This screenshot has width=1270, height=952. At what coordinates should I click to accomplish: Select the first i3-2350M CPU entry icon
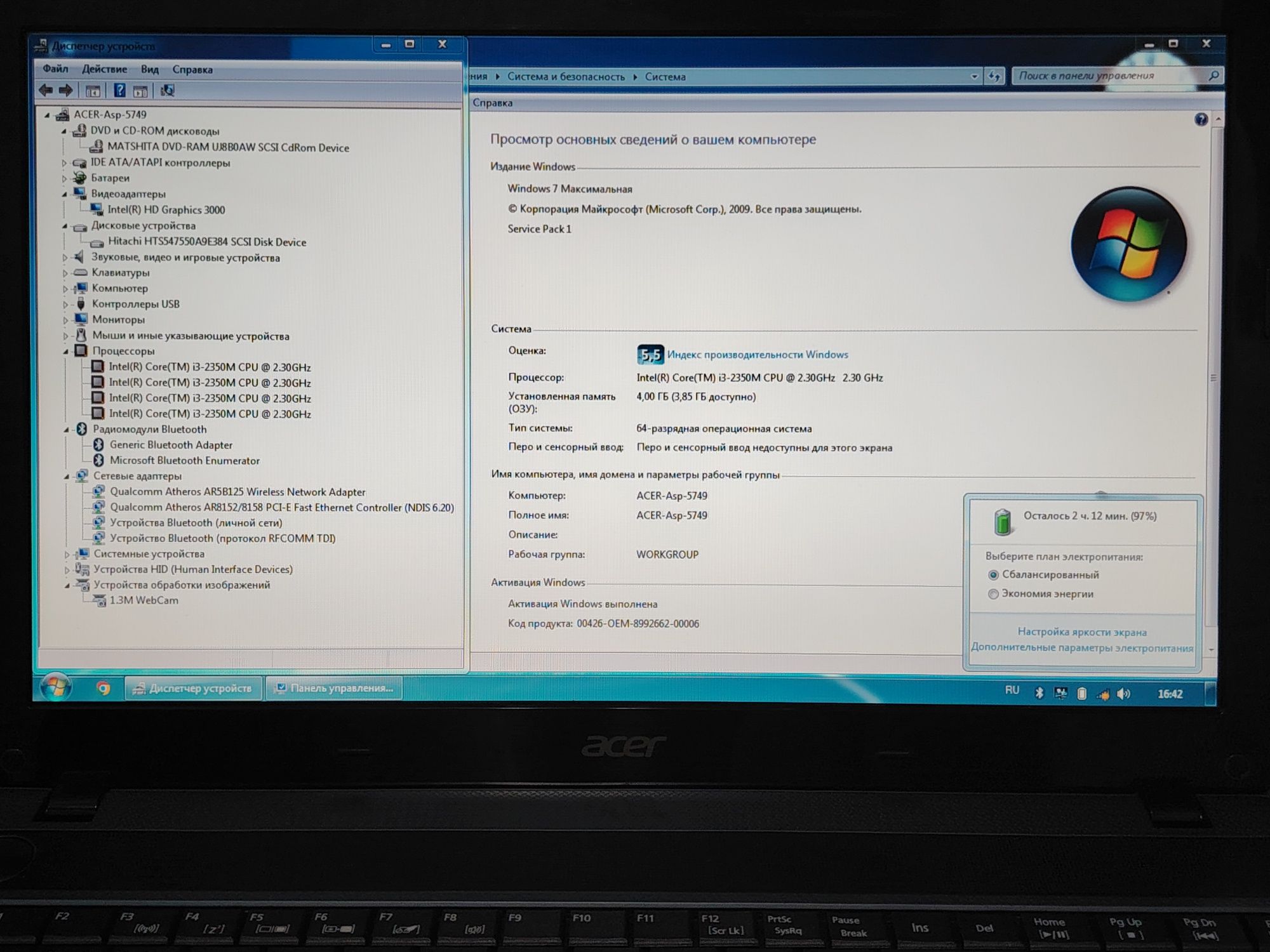click(x=98, y=367)
